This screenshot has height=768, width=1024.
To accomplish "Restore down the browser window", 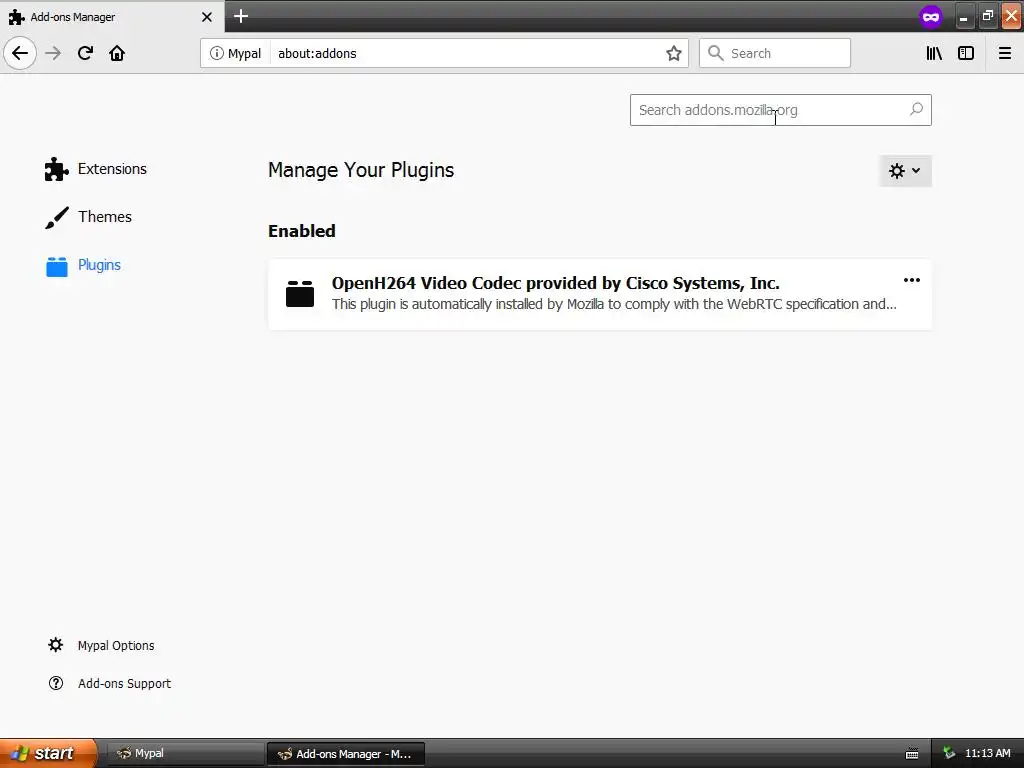I will pyautogui.click(x=987, y=16).
